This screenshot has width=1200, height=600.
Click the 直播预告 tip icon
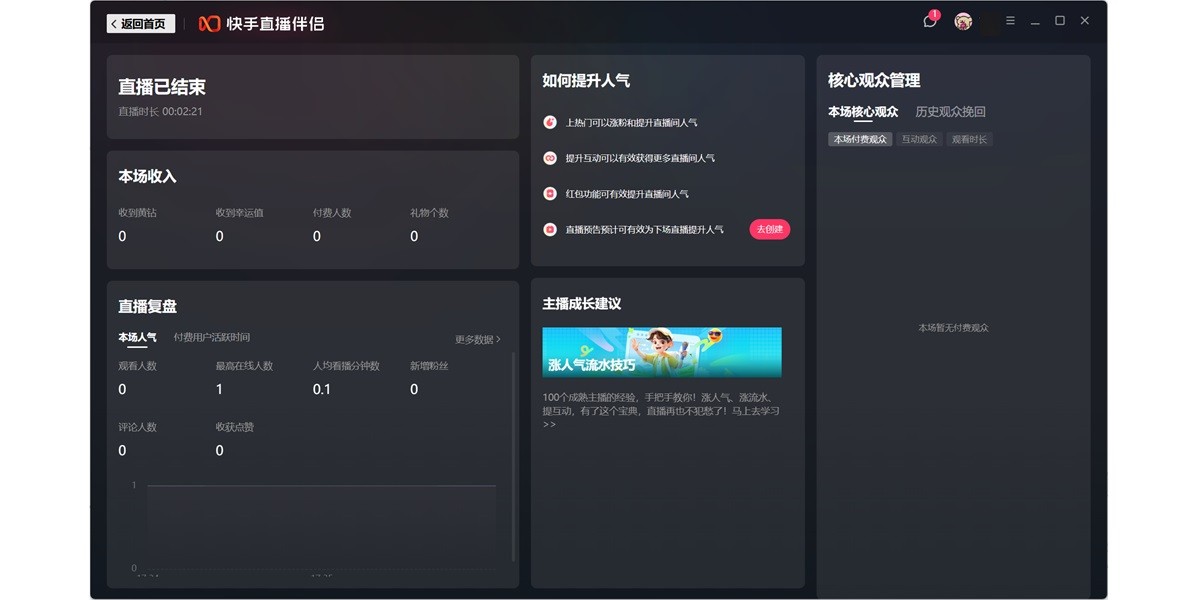click(x=550, y=230)
